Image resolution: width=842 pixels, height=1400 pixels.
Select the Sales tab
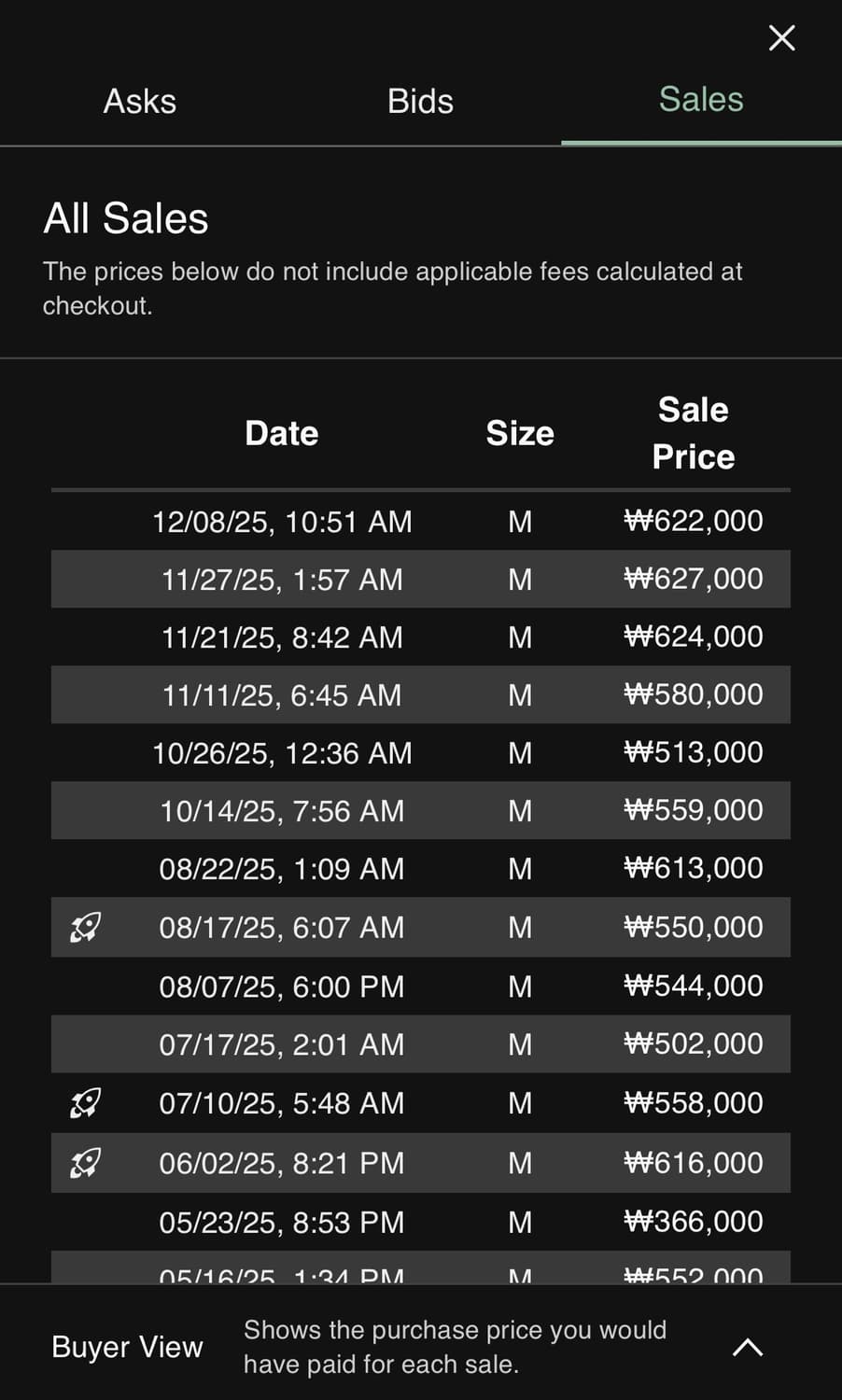(701, 100)
